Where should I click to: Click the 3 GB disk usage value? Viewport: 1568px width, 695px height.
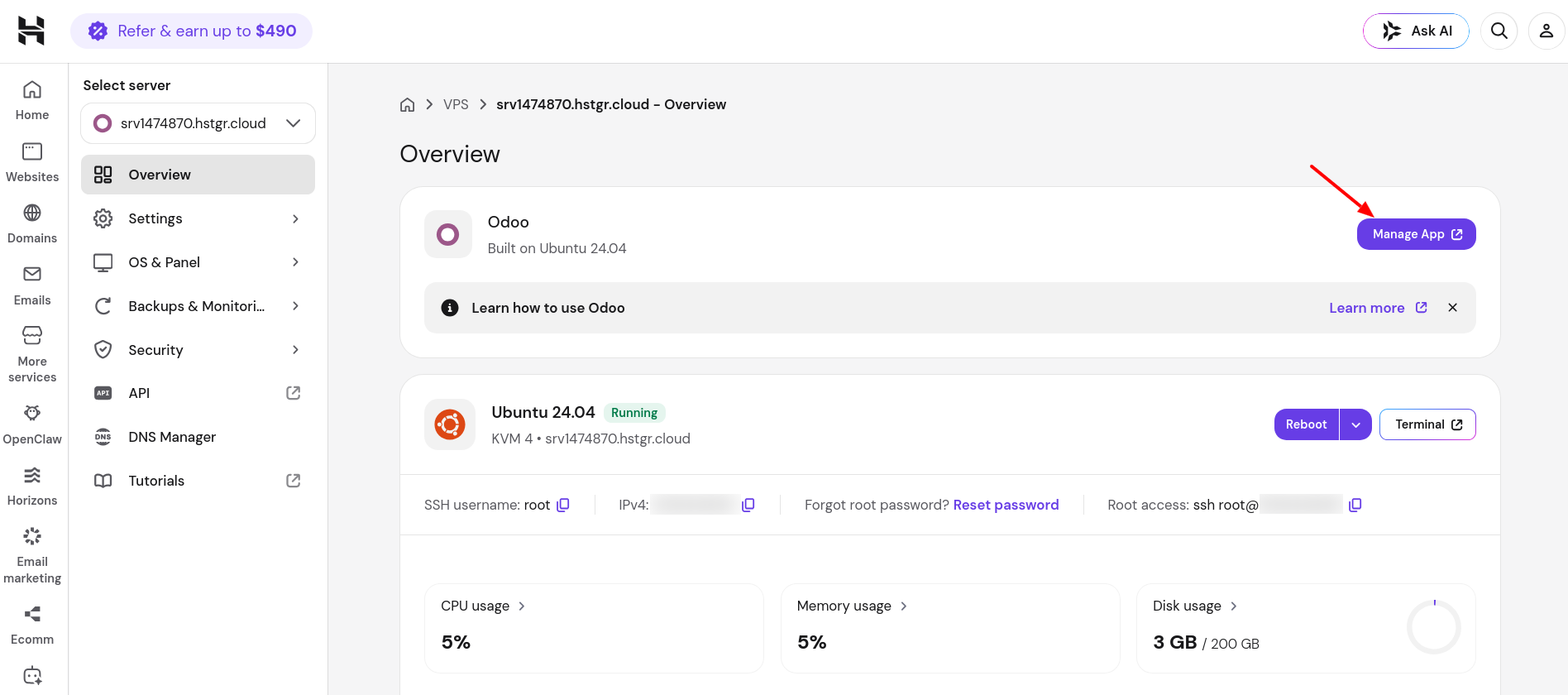(1175, 643)
